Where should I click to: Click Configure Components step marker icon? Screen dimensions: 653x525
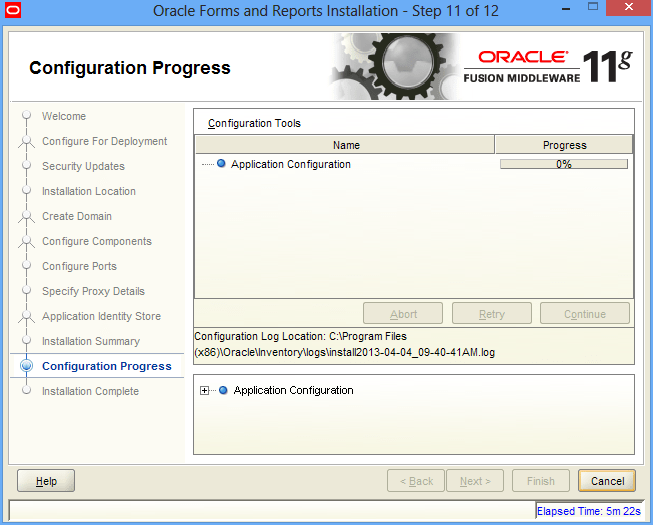tap(27, 241)
